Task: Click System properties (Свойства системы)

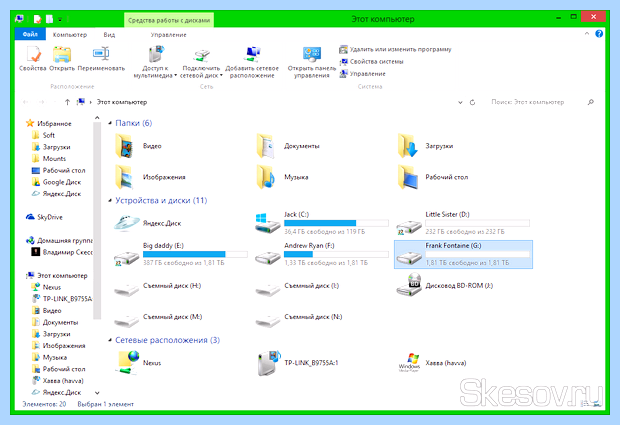Action: pyautogui.click(x=371, y=62)
